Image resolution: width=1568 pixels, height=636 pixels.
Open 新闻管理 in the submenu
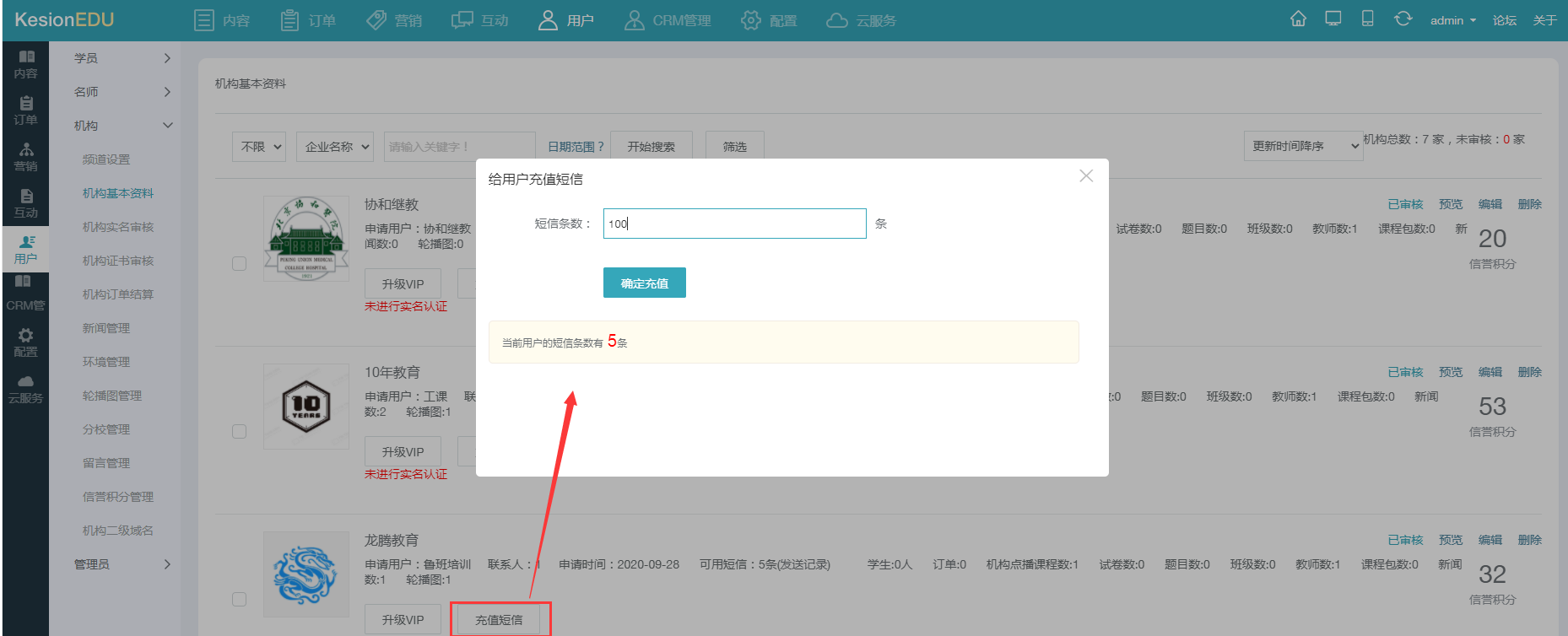click(x=106, y=328)
